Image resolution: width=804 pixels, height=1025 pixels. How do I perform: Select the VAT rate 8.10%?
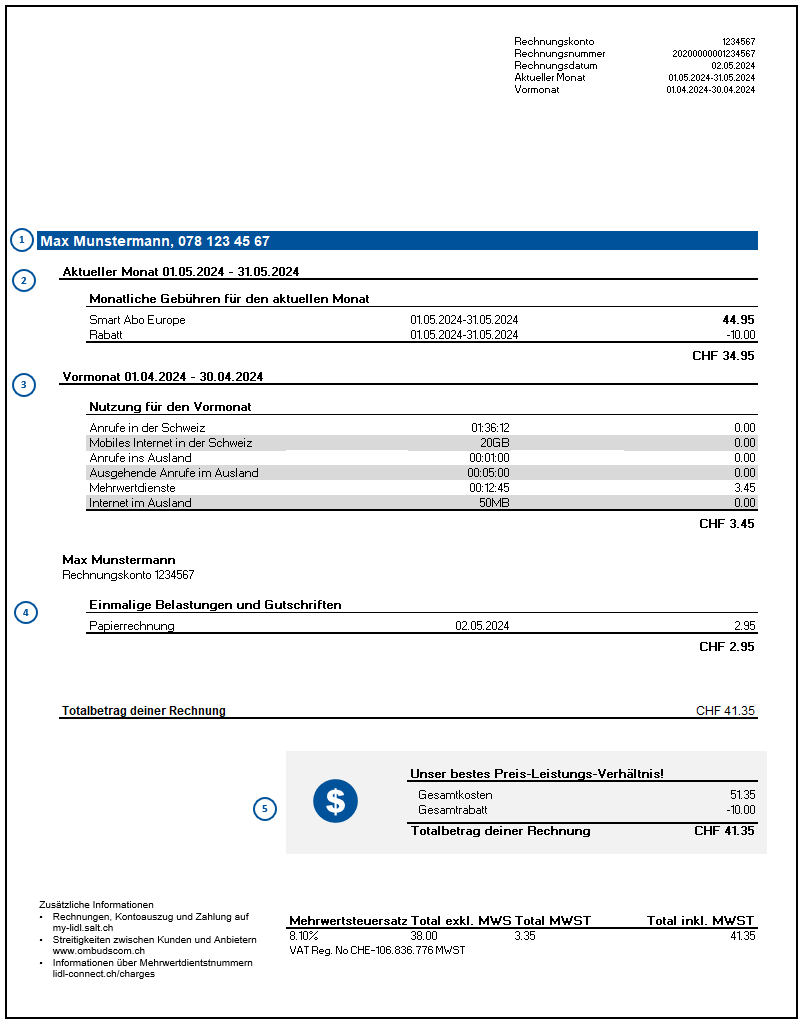click(x=303, y=936)
